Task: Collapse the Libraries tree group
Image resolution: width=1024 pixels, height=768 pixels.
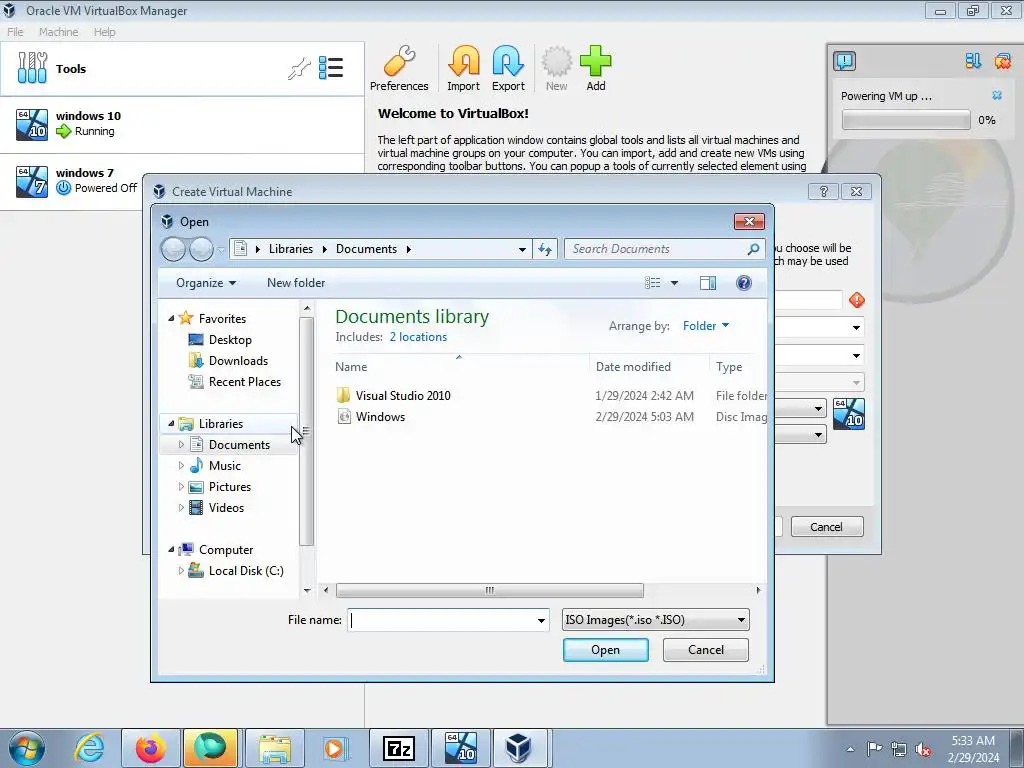Action: coord(171,423)
